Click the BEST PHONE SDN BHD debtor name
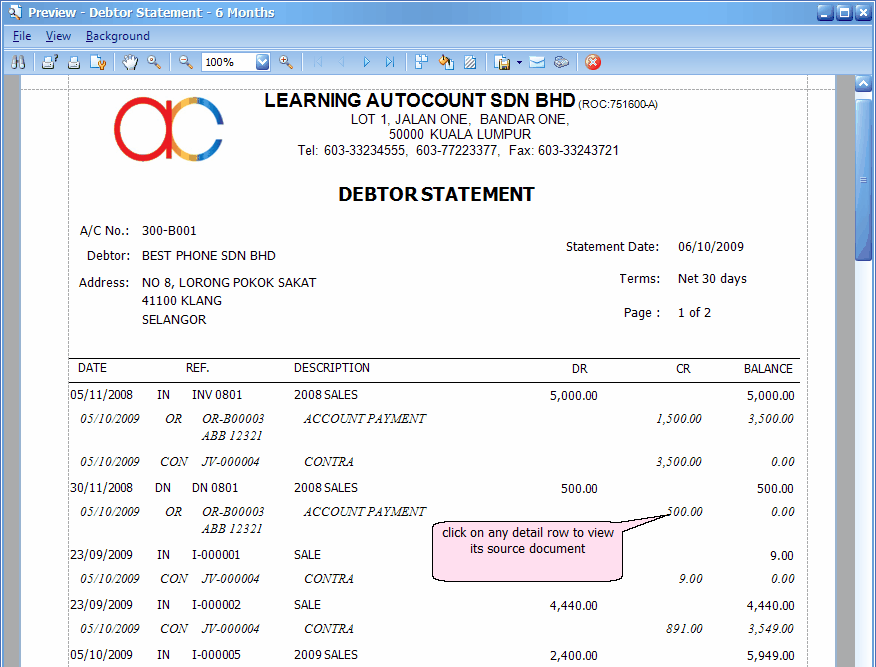The width and height of the screenshot is (876, 667). (x=209, y=256)
